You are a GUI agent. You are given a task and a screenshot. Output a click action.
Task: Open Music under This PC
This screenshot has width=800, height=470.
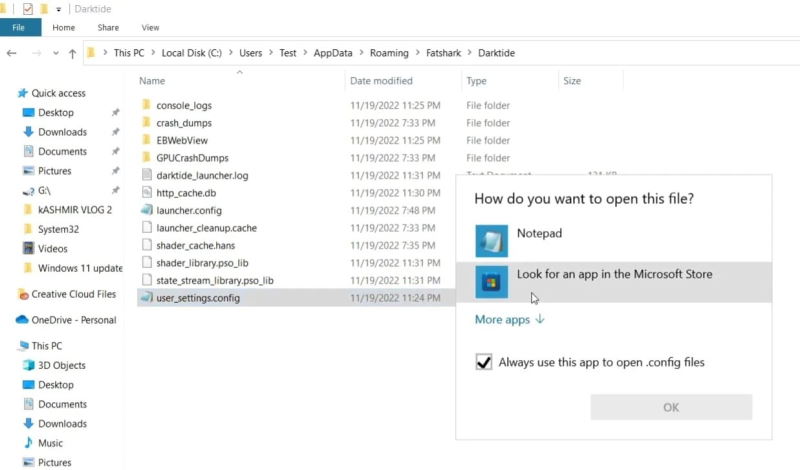click(x=50, y=443)
